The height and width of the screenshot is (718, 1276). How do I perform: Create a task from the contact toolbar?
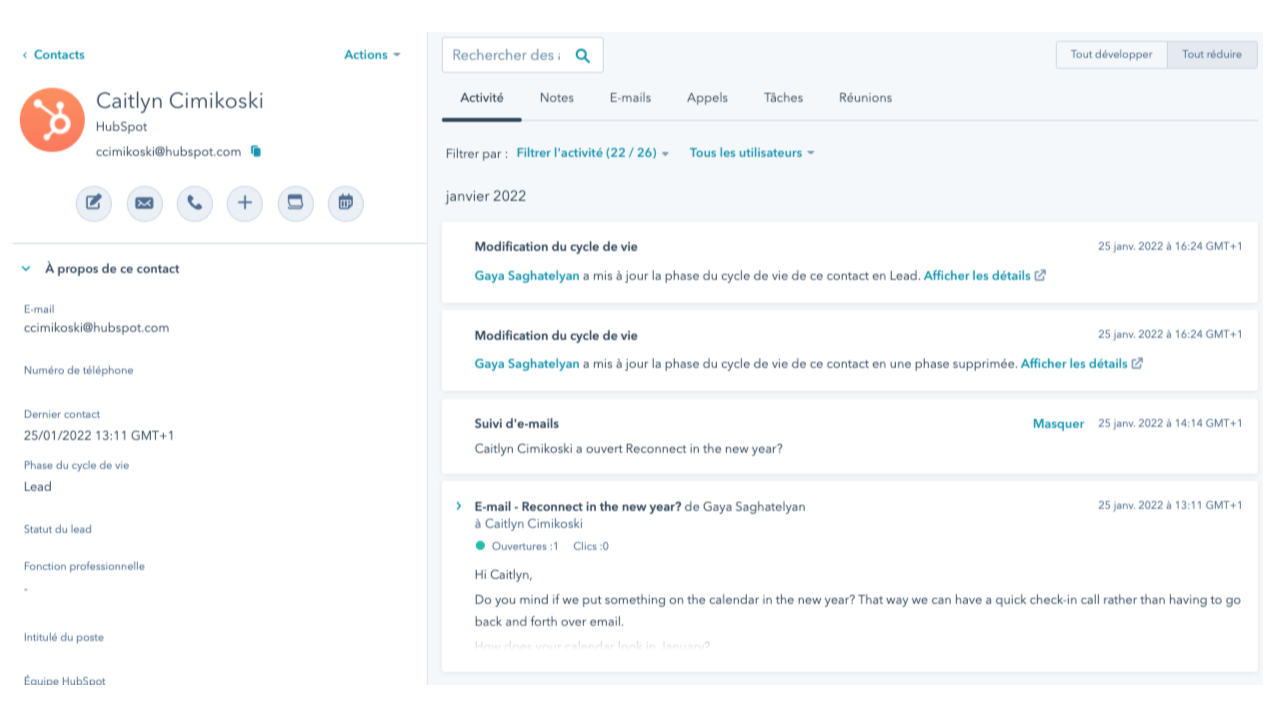295,203
